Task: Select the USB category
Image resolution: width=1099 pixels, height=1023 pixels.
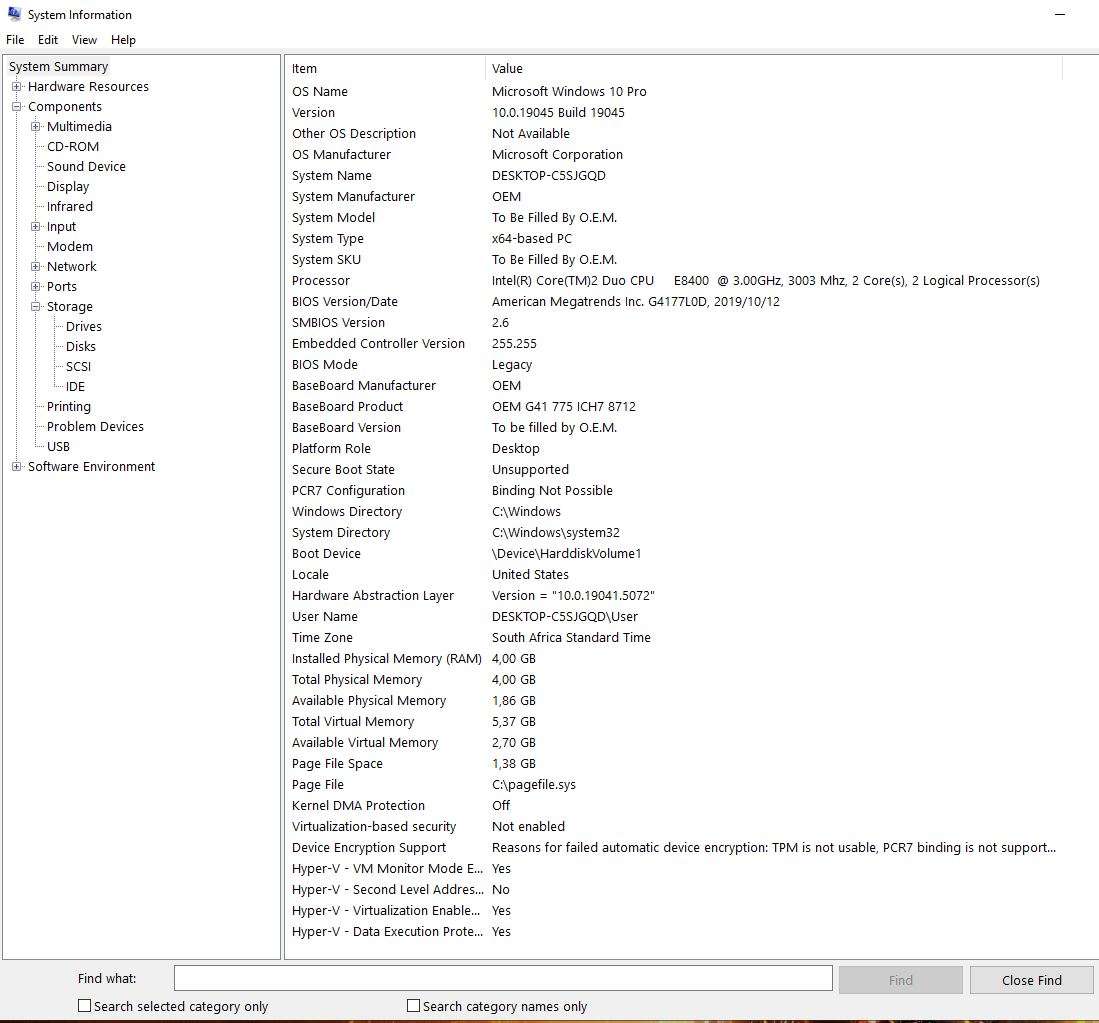Action: (x=58, y=446)
